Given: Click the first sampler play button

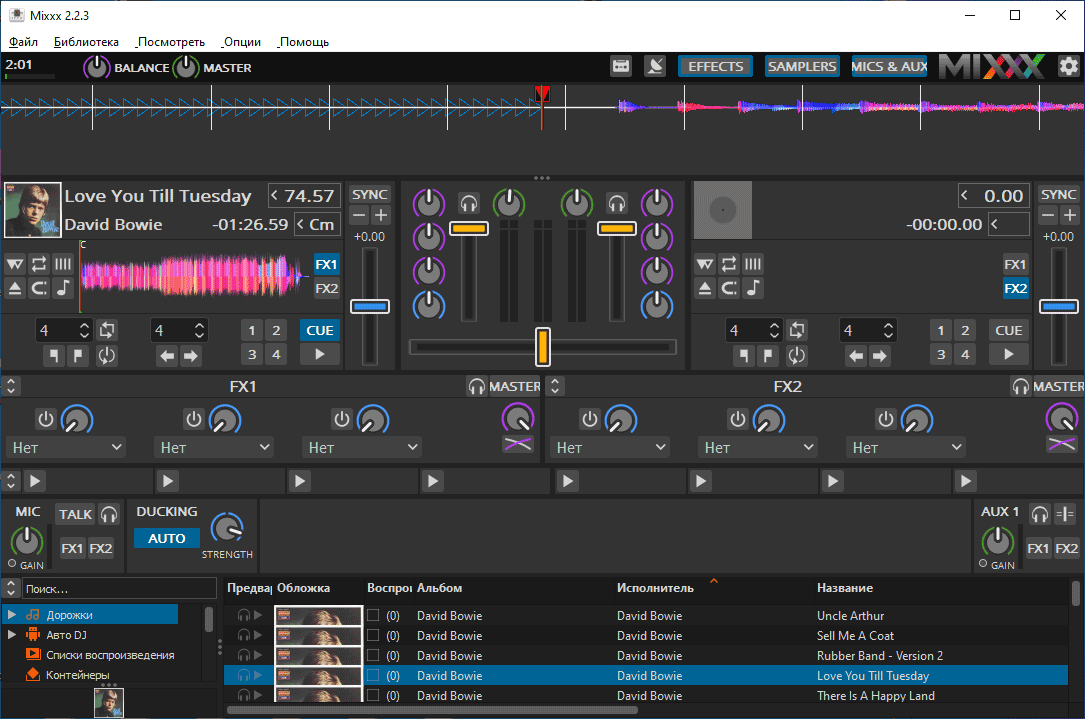Looking at the screenshot, I should coord(35,480).
